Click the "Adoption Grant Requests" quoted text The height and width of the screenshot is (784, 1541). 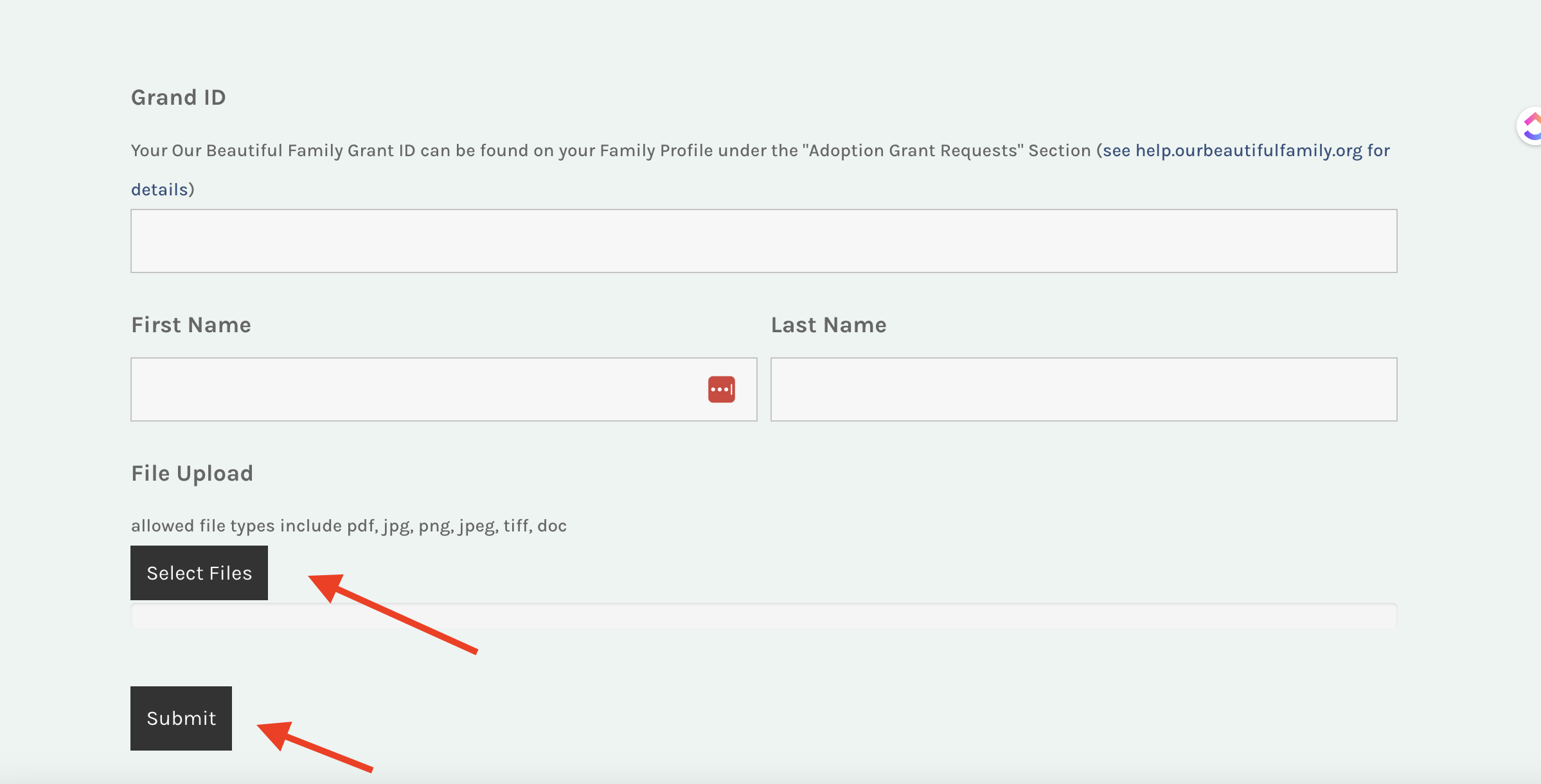point(913,150)
